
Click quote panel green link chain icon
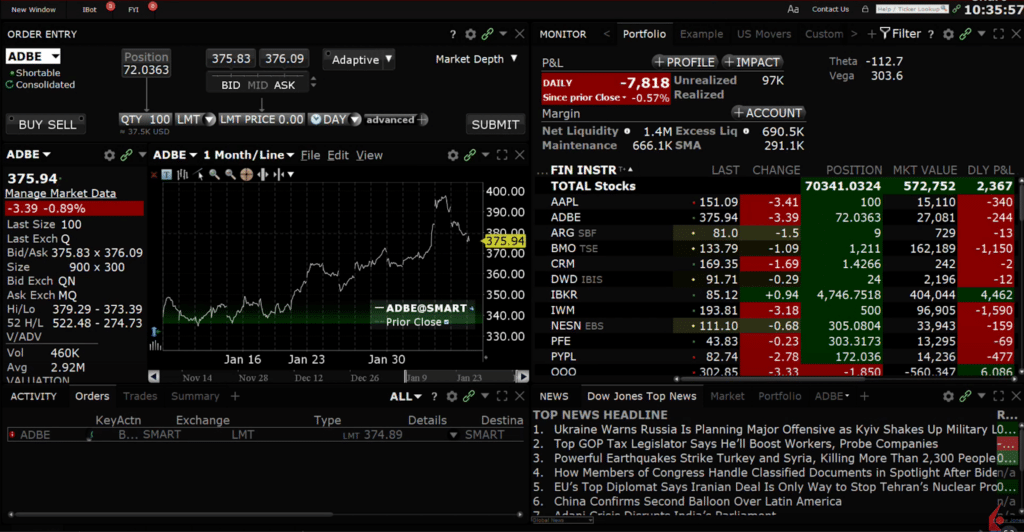click(x=126, y=155)
